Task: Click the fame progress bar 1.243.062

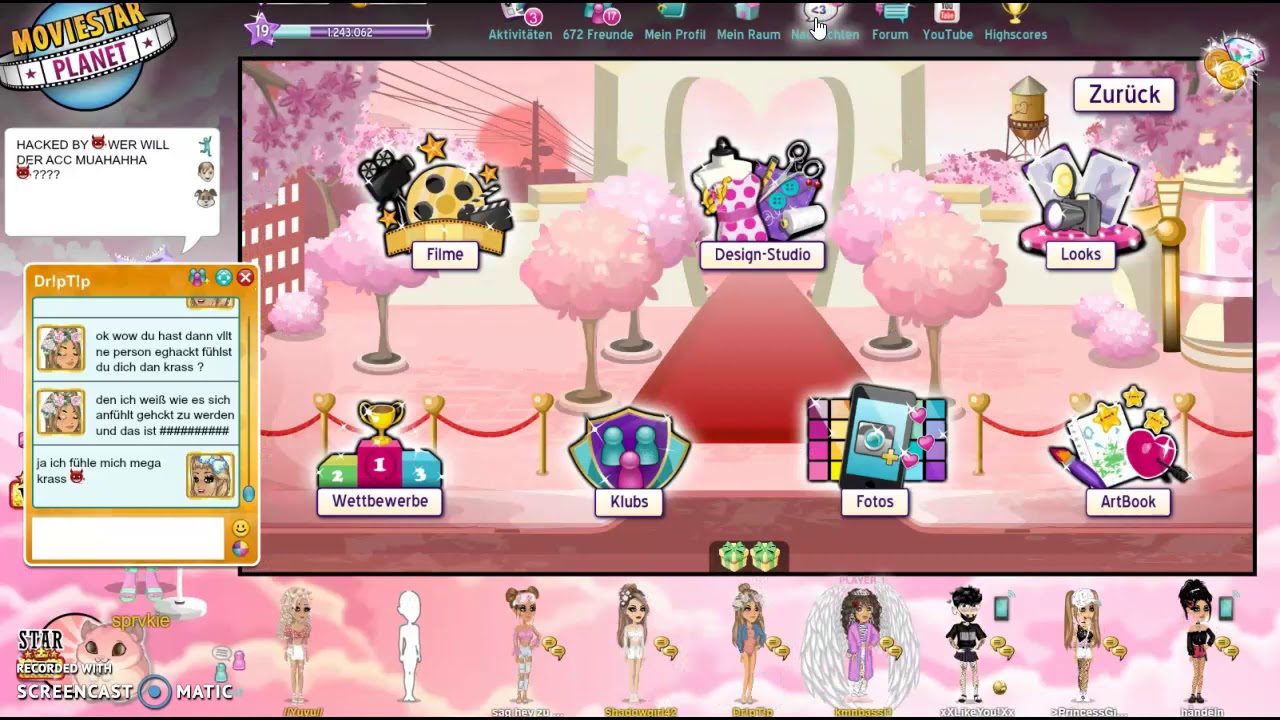Action: tap(350, 32)
